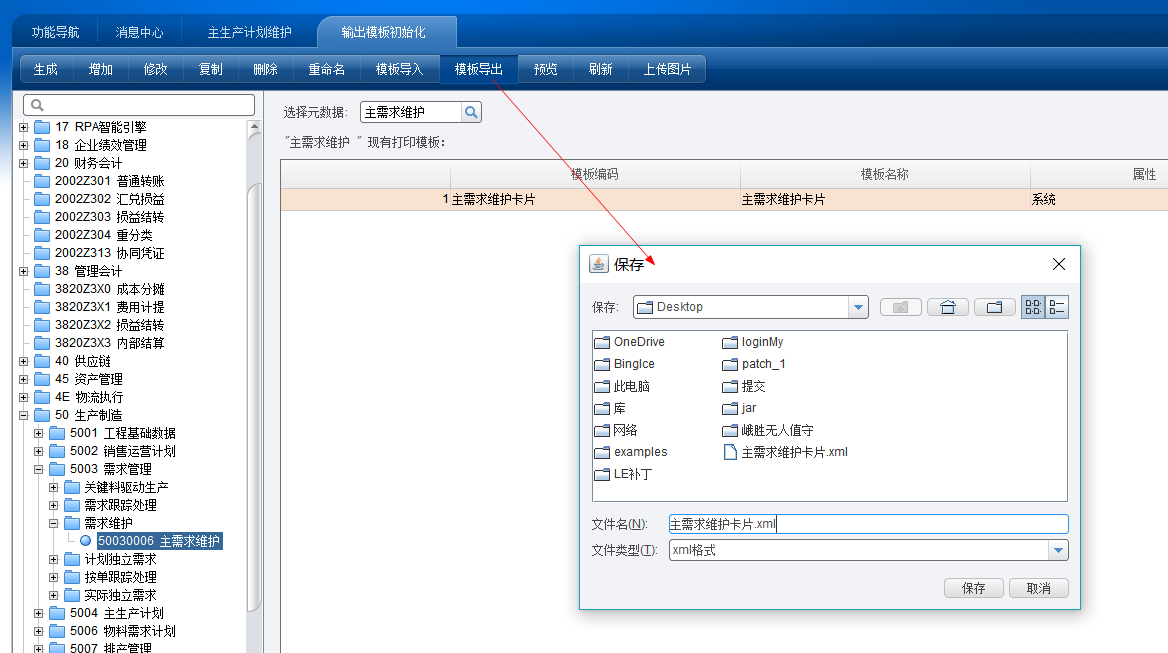Expand the 20 财务会计 node
This screenshot has height=653, width=1168.
(24, 163)
